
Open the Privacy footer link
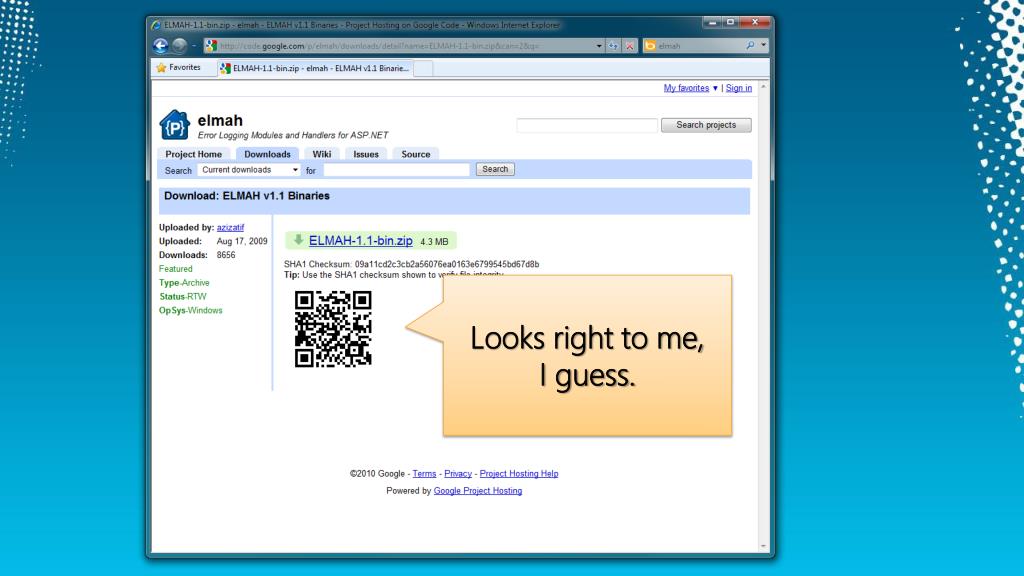click(458, 473)
